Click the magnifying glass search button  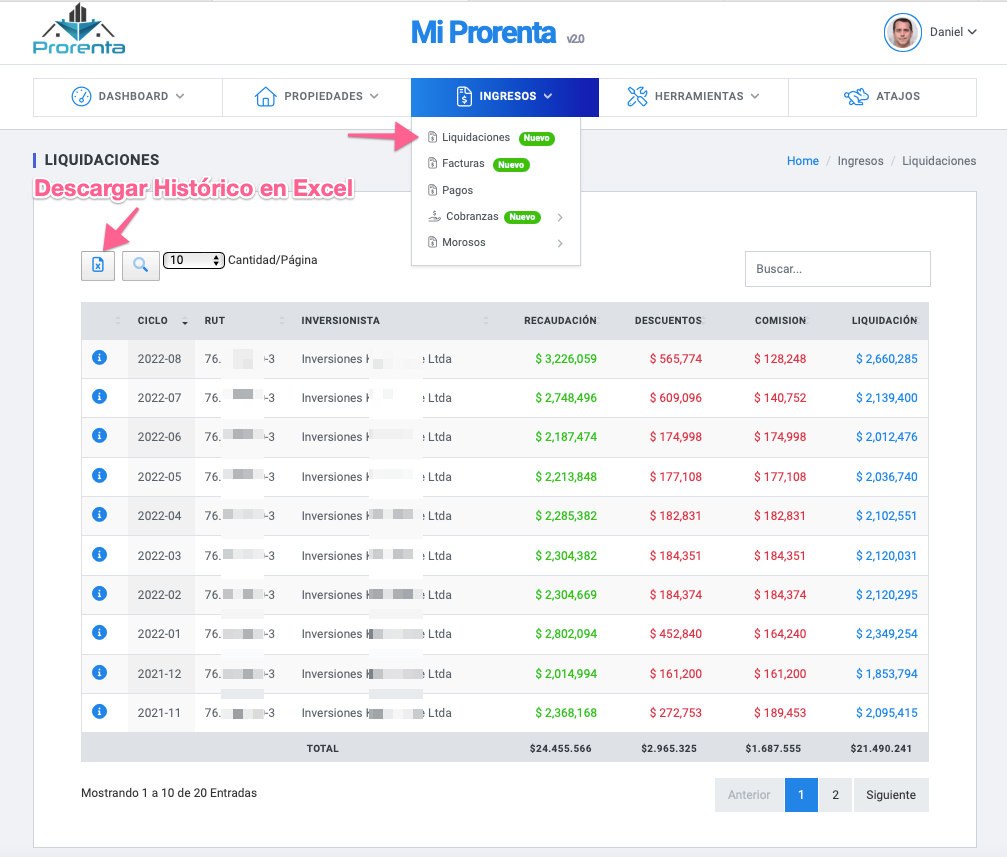click(141, 265)
